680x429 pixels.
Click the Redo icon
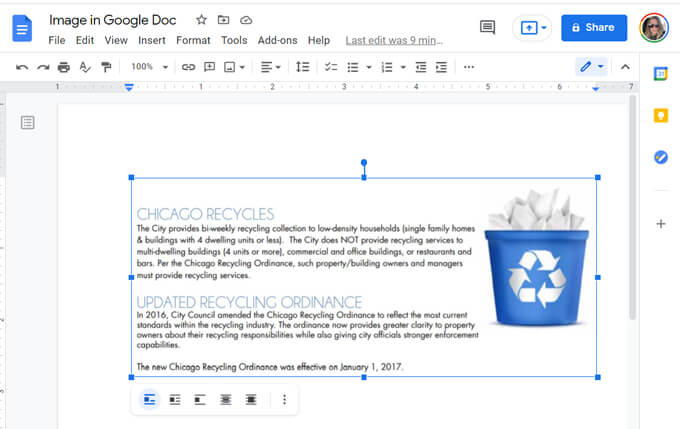[43, 67]
